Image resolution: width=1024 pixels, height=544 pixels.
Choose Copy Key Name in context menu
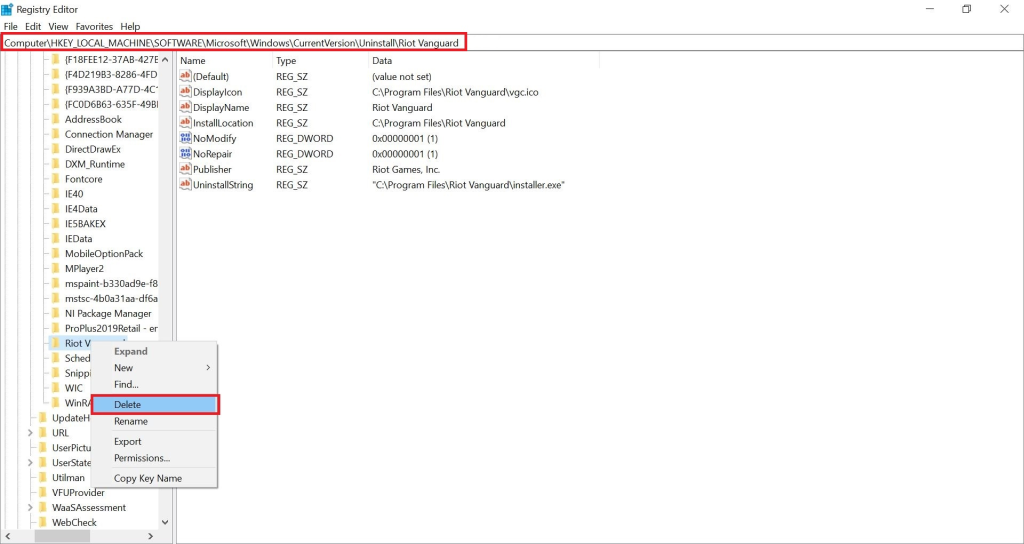(x=154, y=478)
